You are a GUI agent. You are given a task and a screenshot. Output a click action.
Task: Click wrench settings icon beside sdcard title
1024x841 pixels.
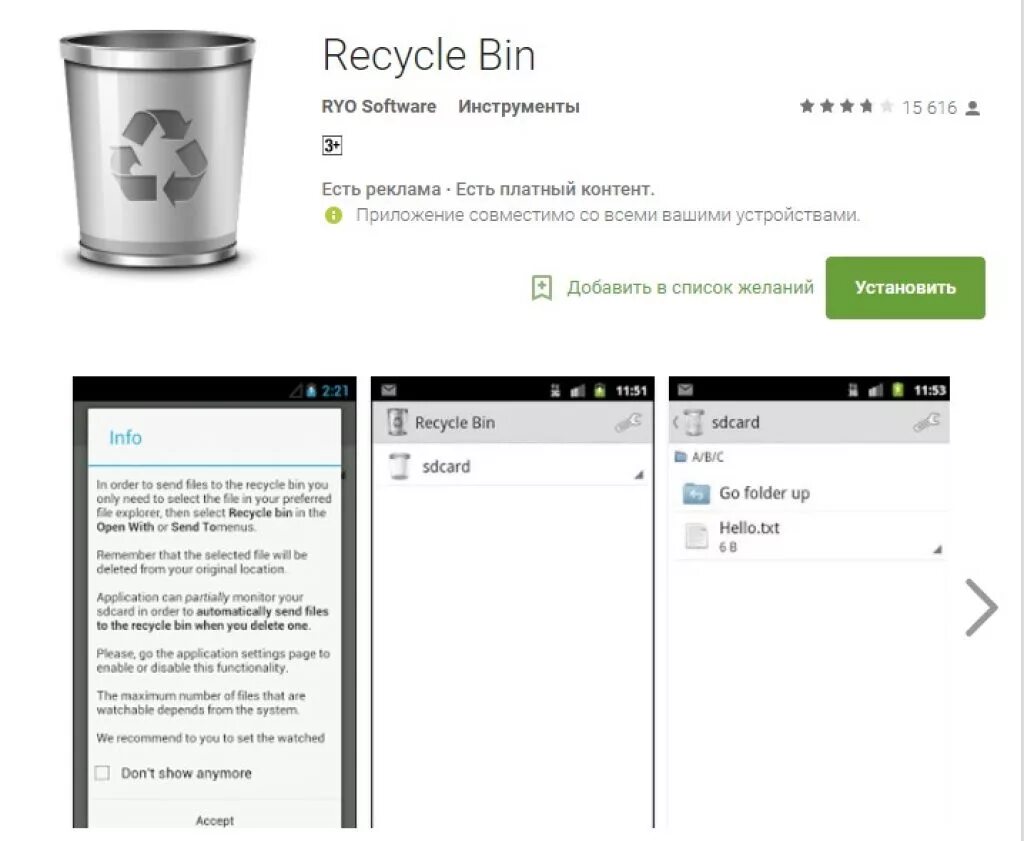coord(927,422)
